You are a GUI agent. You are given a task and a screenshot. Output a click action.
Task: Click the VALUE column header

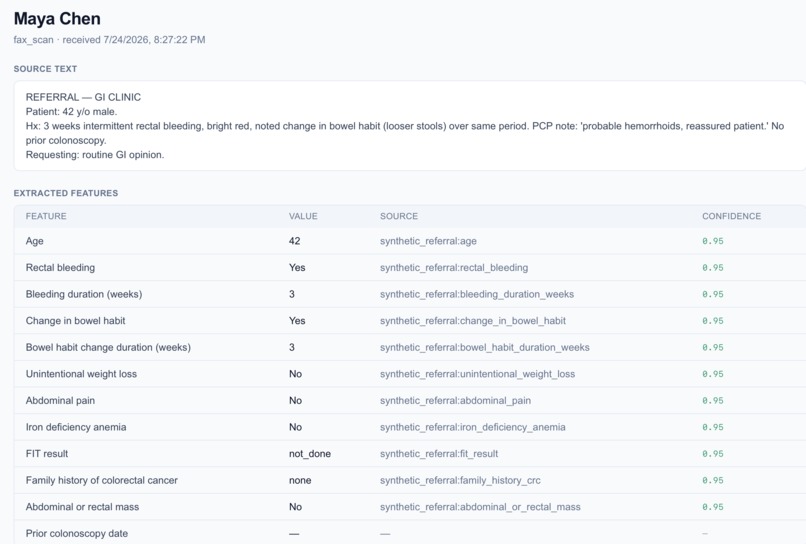pos(303,216)
